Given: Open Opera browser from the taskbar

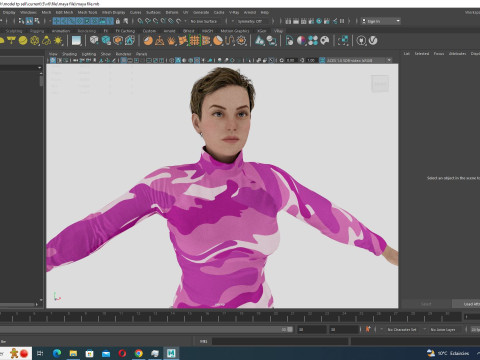Looking at the screenshot, I should pyautogui.click(x=122, y=353).
